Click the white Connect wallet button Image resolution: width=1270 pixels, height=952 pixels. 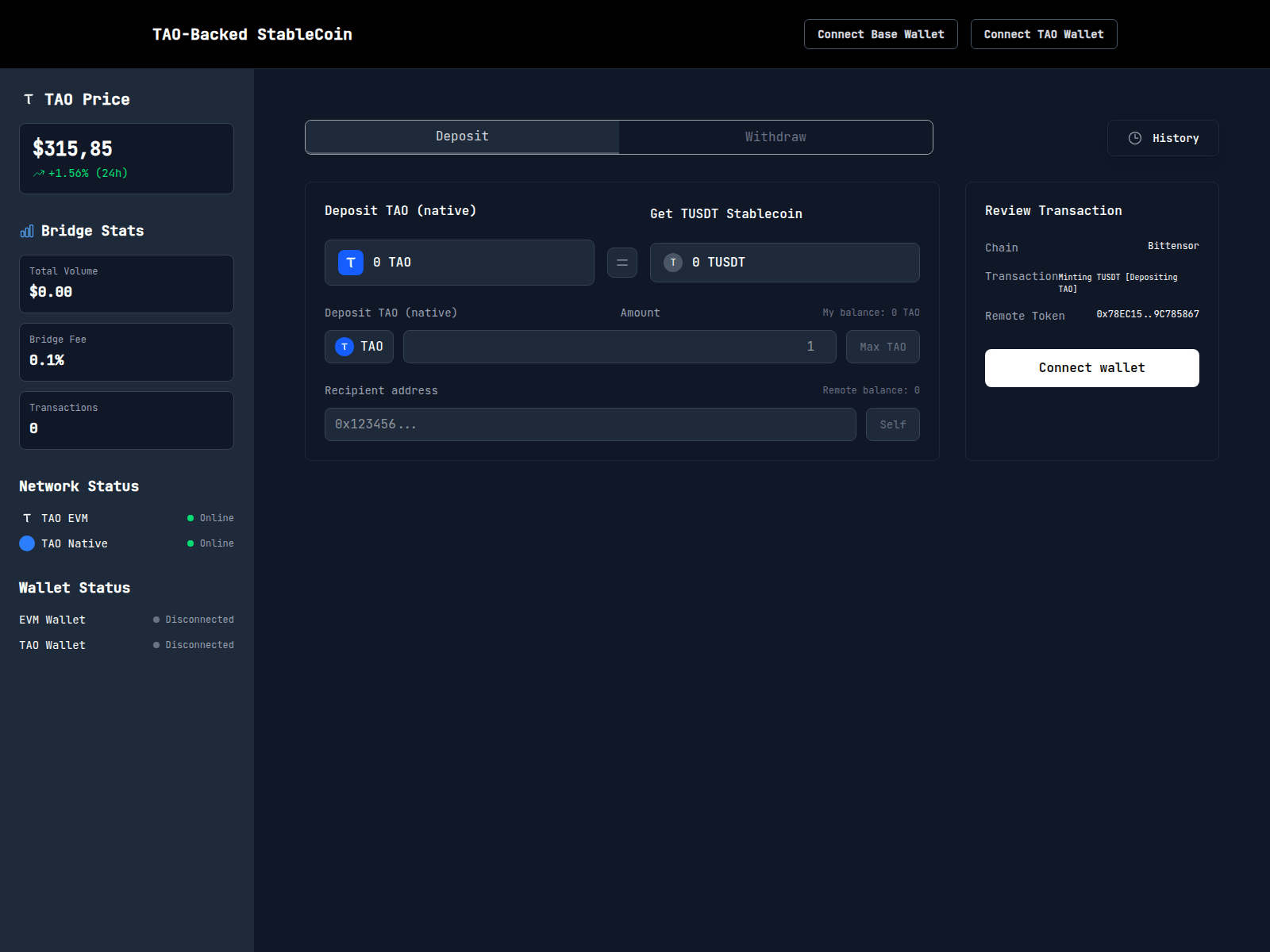click(x=1092, y=368)
